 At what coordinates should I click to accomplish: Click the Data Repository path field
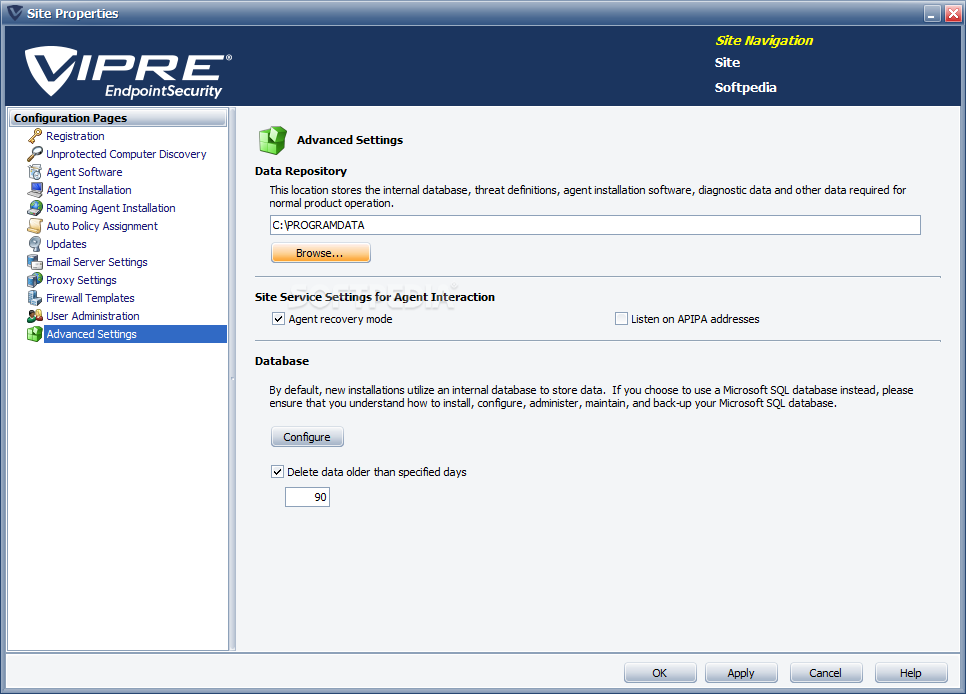point(595,225)
